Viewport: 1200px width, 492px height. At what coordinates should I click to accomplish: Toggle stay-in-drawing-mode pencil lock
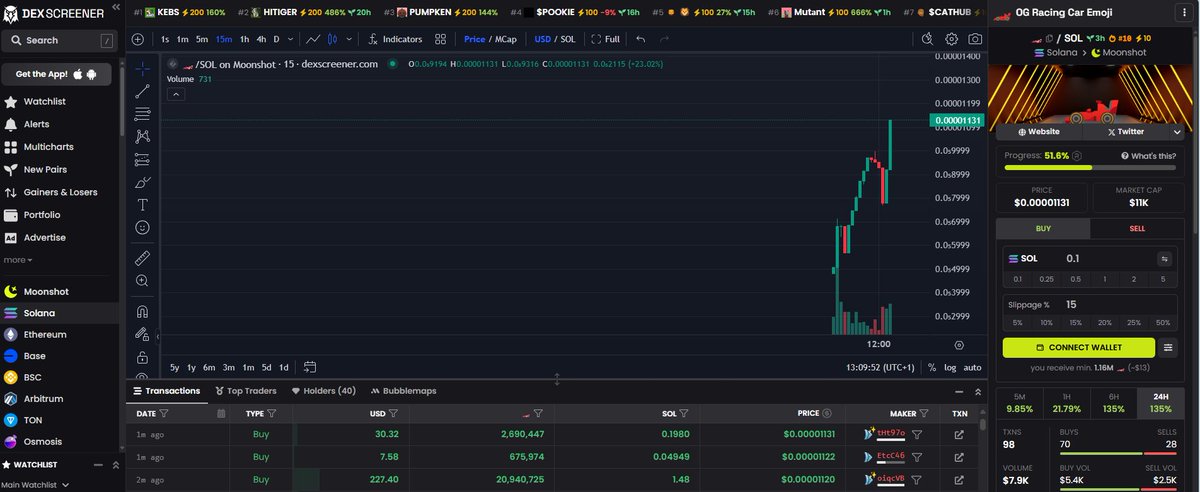[x=142, y=334]
